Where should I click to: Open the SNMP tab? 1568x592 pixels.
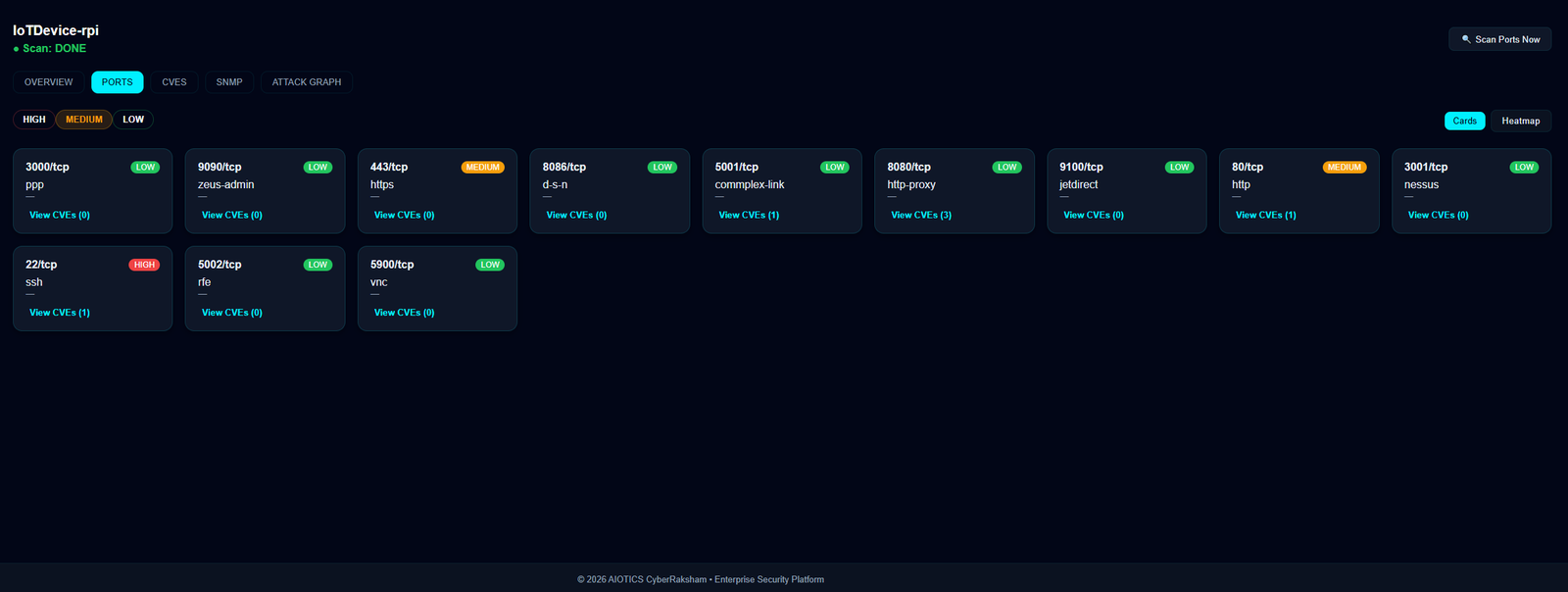229,82
